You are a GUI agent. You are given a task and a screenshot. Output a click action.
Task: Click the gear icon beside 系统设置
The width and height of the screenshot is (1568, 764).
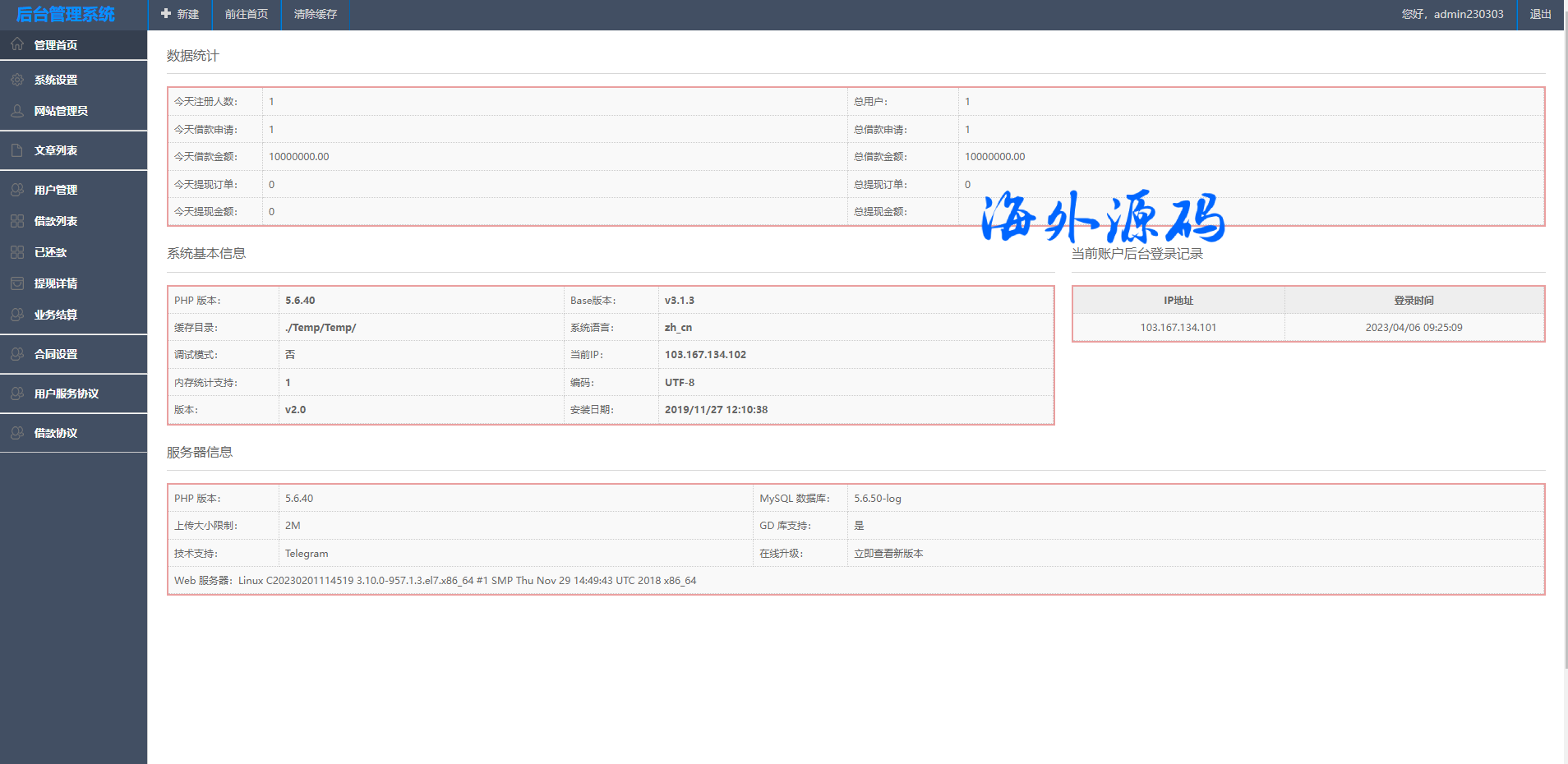tap(17, 80)
